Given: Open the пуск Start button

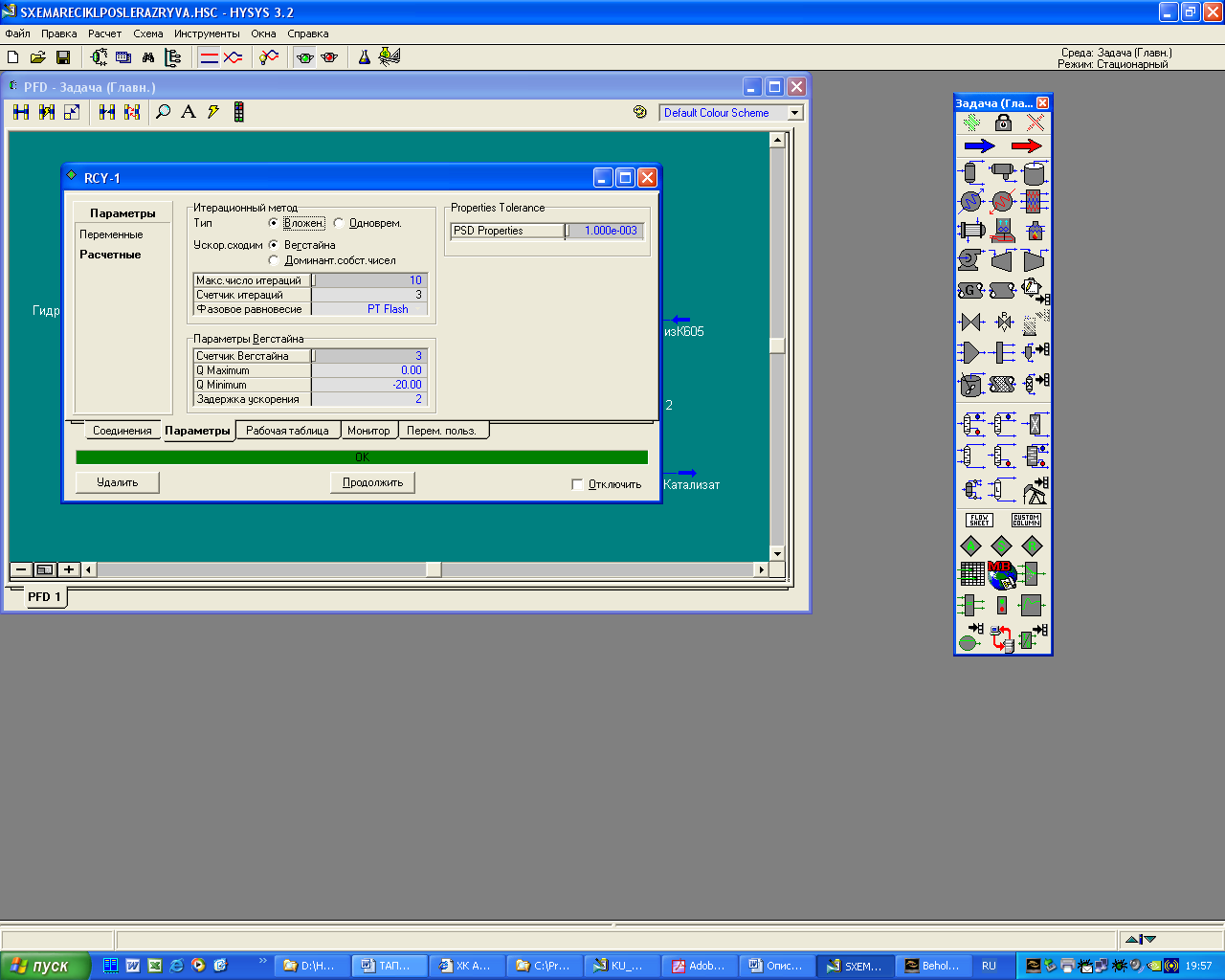Looking at the screenshot, I should coord(44,966).
